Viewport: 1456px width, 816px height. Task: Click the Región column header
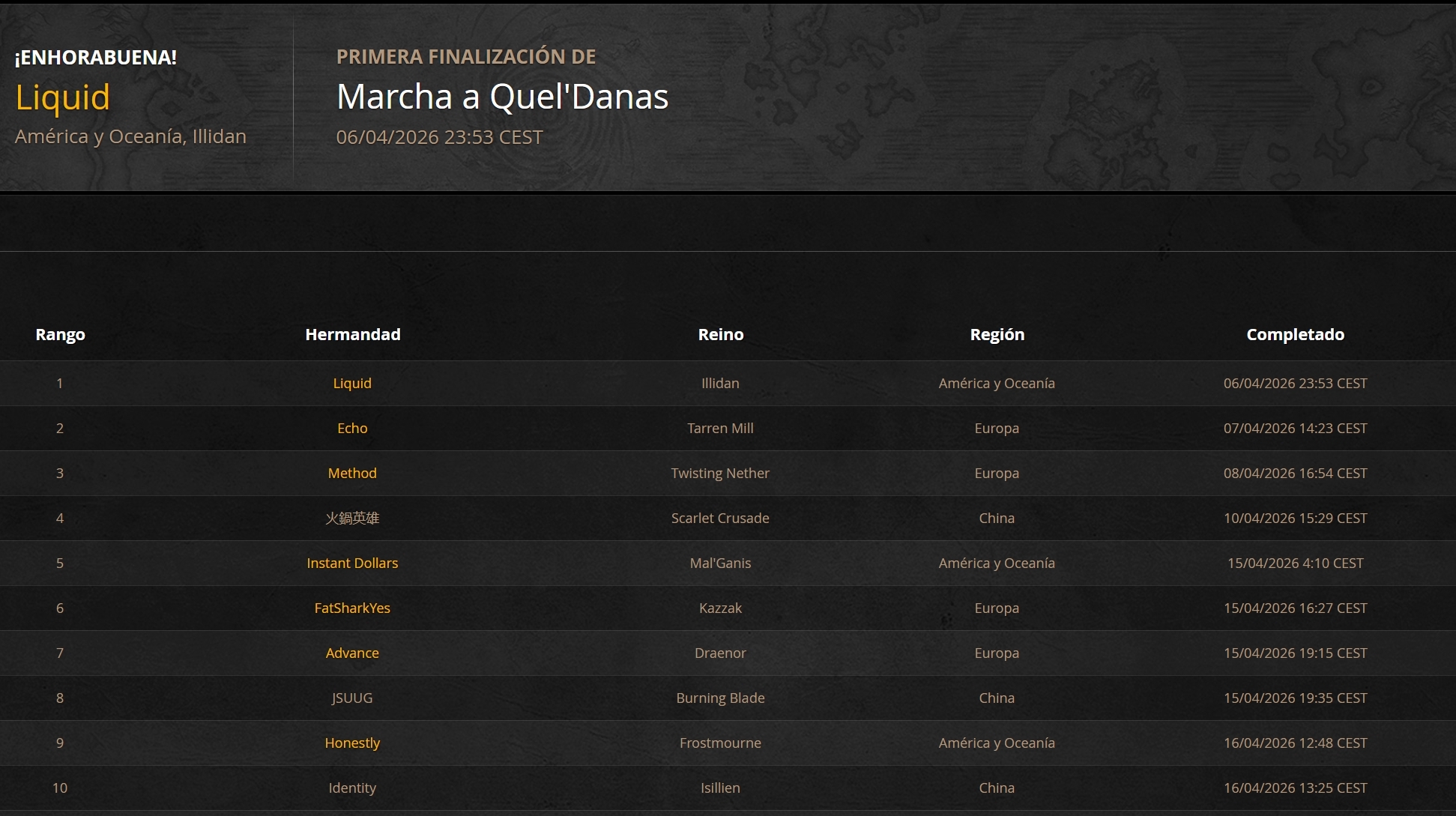pyautogui.click(x=997, y=335)
